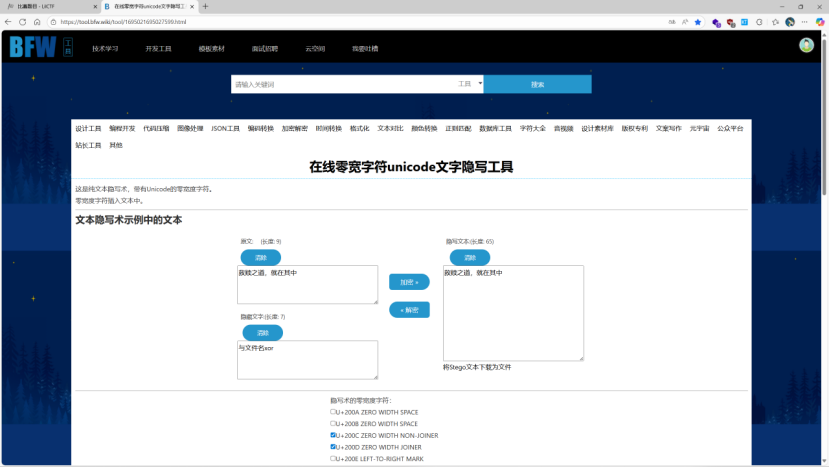Reload the page with refresh icon
This screenshot has height=467, width=829.
tap(23, 21)
